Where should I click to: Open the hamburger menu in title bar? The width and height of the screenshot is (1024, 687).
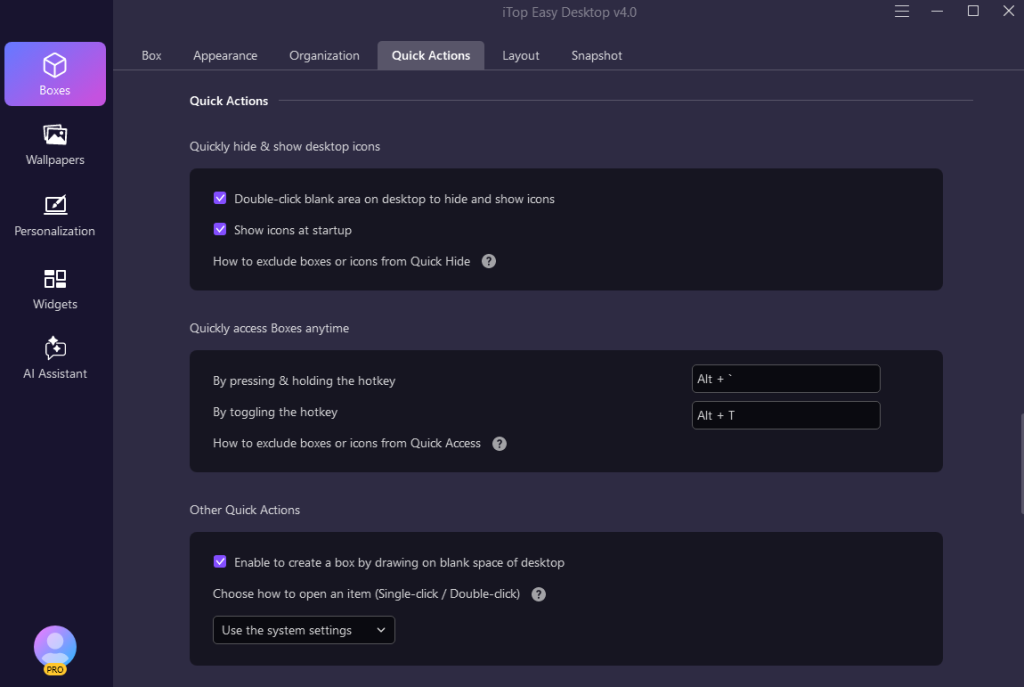(901, 12)
